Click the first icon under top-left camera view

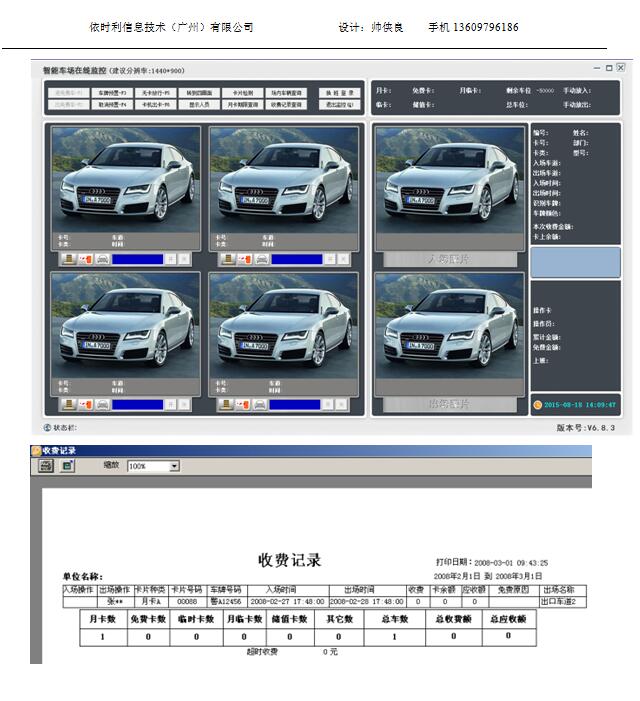pyautogui.click(x=68, y=259)
